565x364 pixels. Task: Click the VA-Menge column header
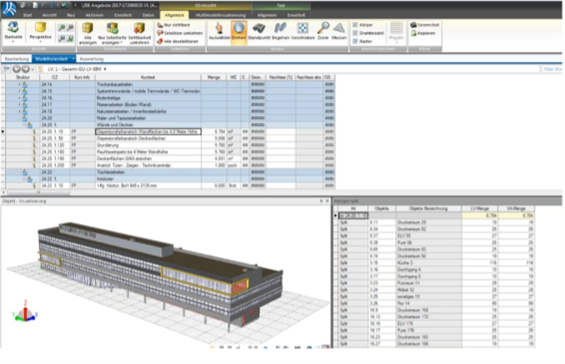[516, 208]
